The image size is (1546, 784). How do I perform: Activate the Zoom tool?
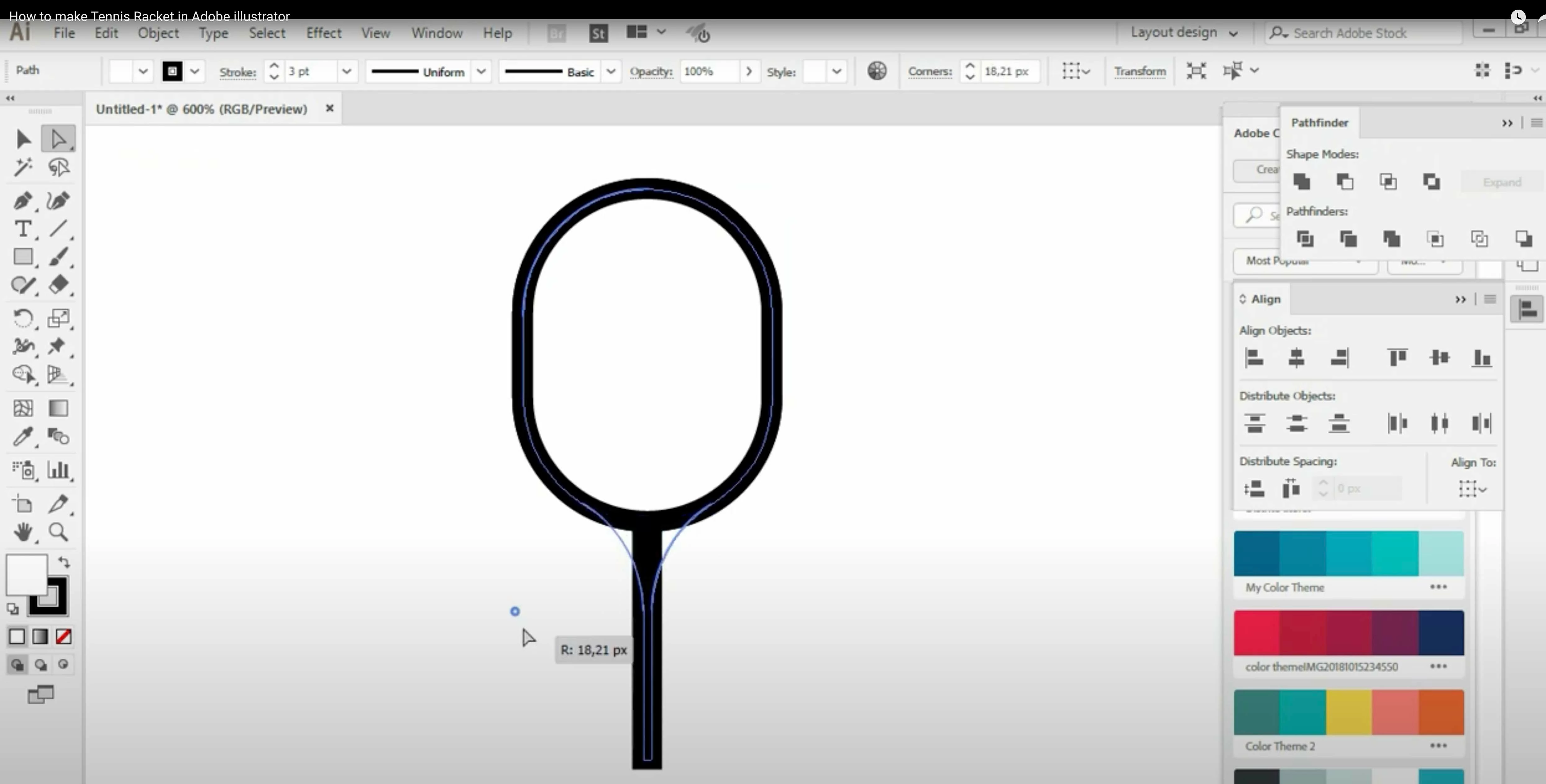tap(58, 532)
